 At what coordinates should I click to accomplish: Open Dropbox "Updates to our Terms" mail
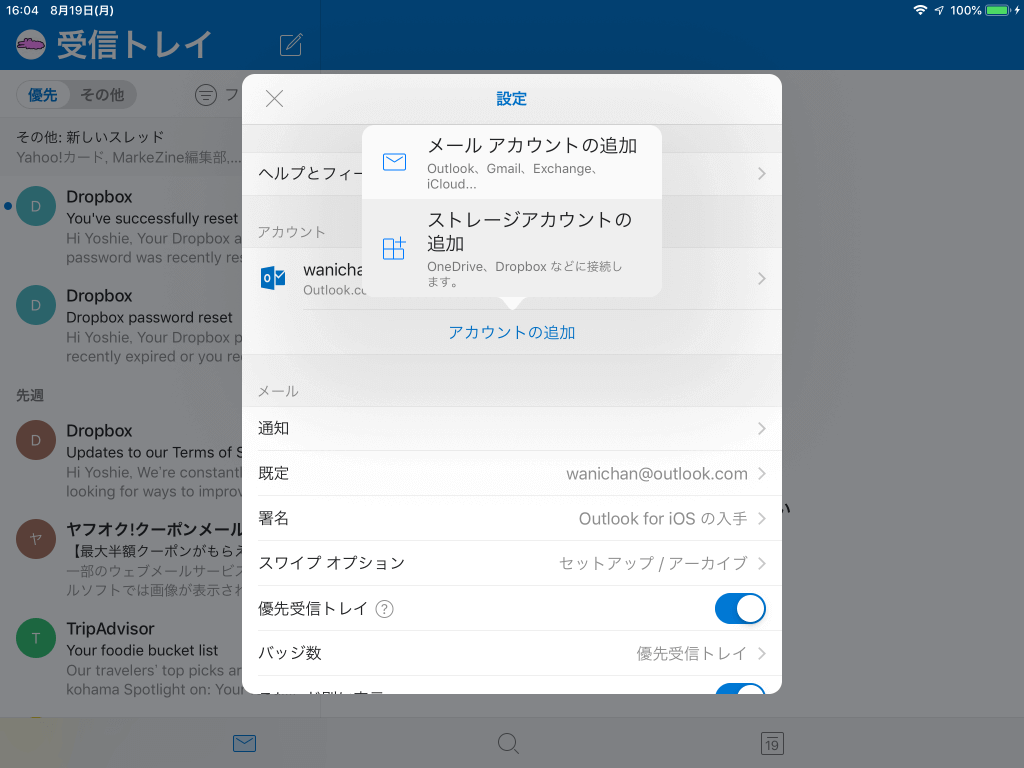(121, 460)
